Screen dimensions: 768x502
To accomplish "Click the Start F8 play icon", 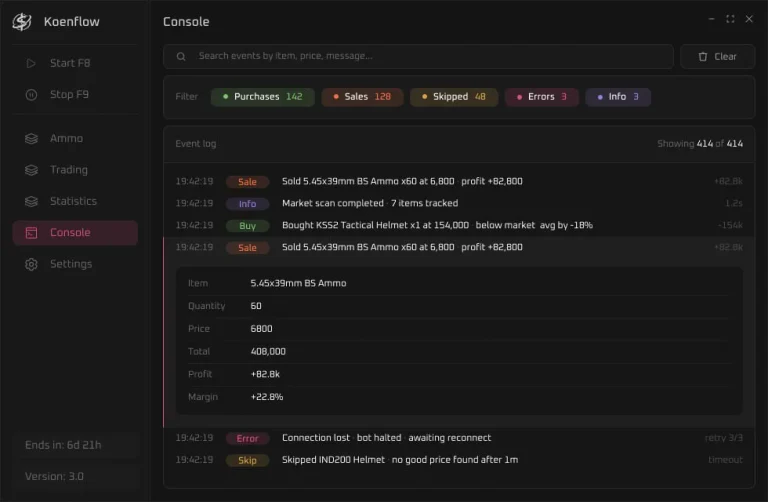I will pyautogui.click(x=31, y=63).
